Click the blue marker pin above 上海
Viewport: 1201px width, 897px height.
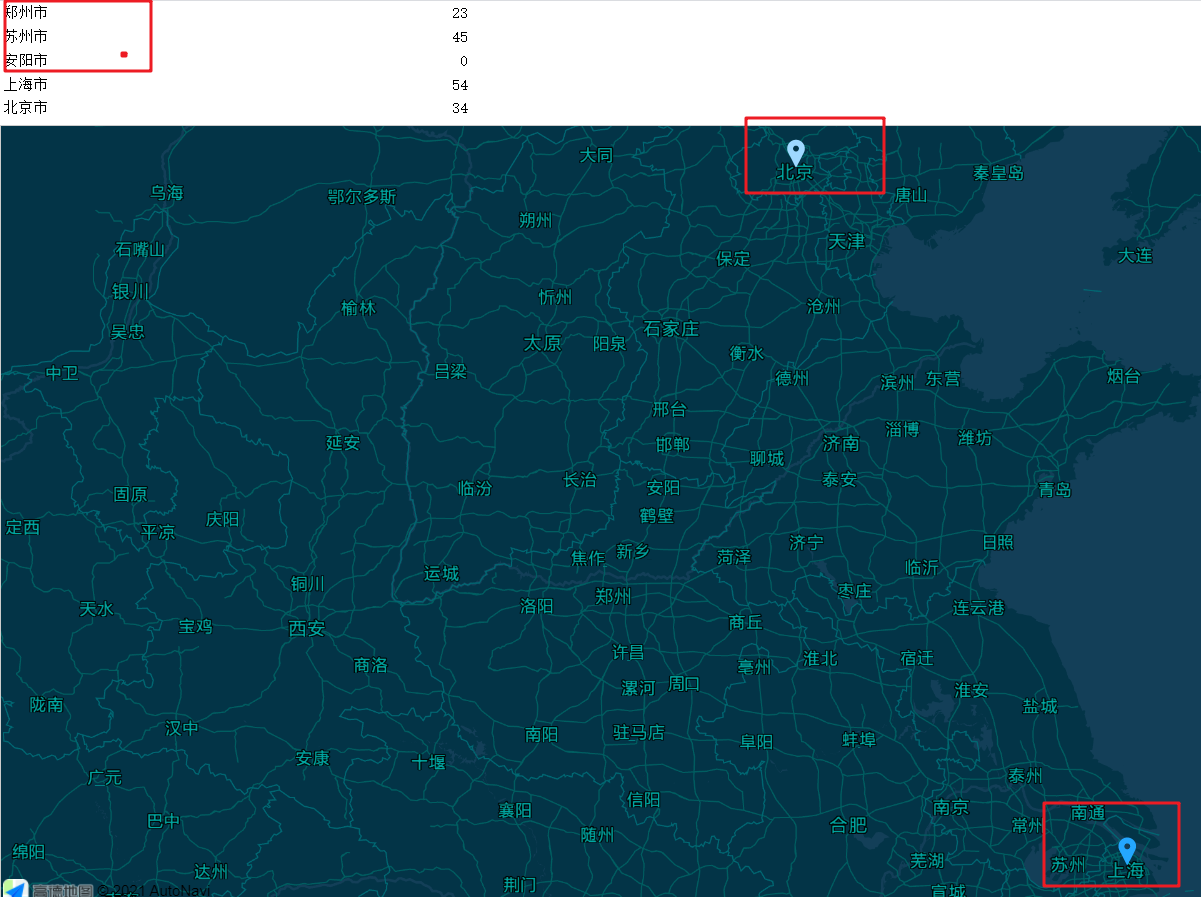coord(1127,851)
